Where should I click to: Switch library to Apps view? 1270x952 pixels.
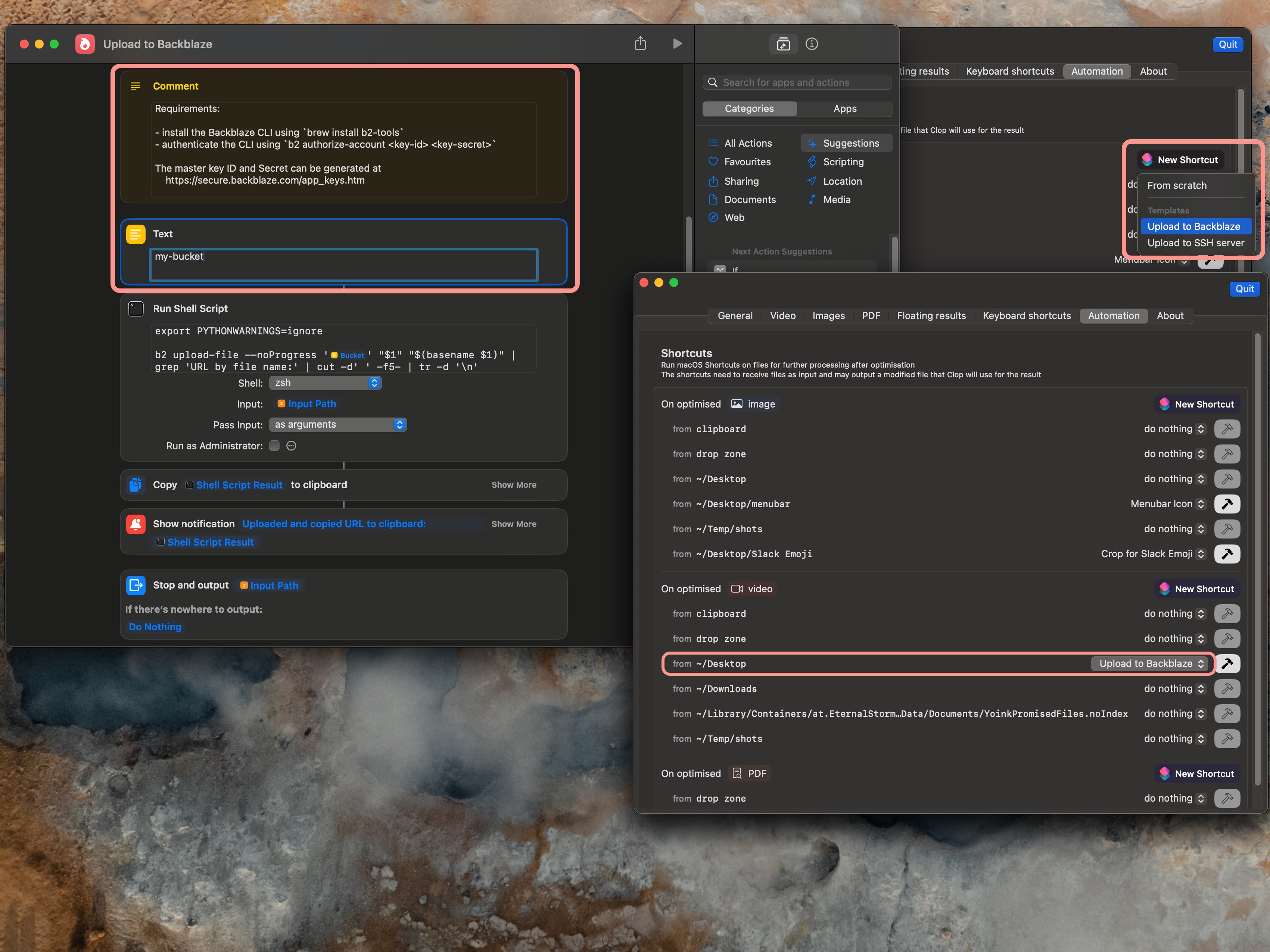844,109
